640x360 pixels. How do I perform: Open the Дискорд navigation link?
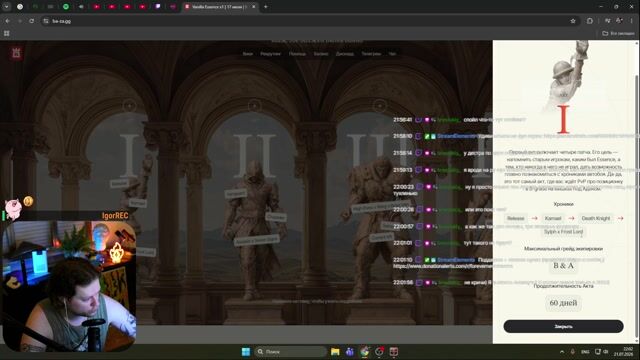coord(345,54)
